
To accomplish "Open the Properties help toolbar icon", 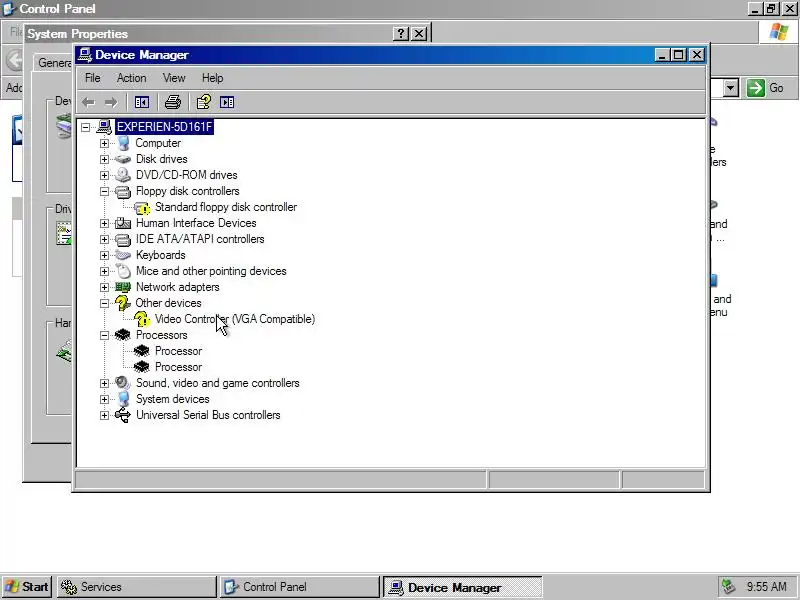I will (204, 103).
